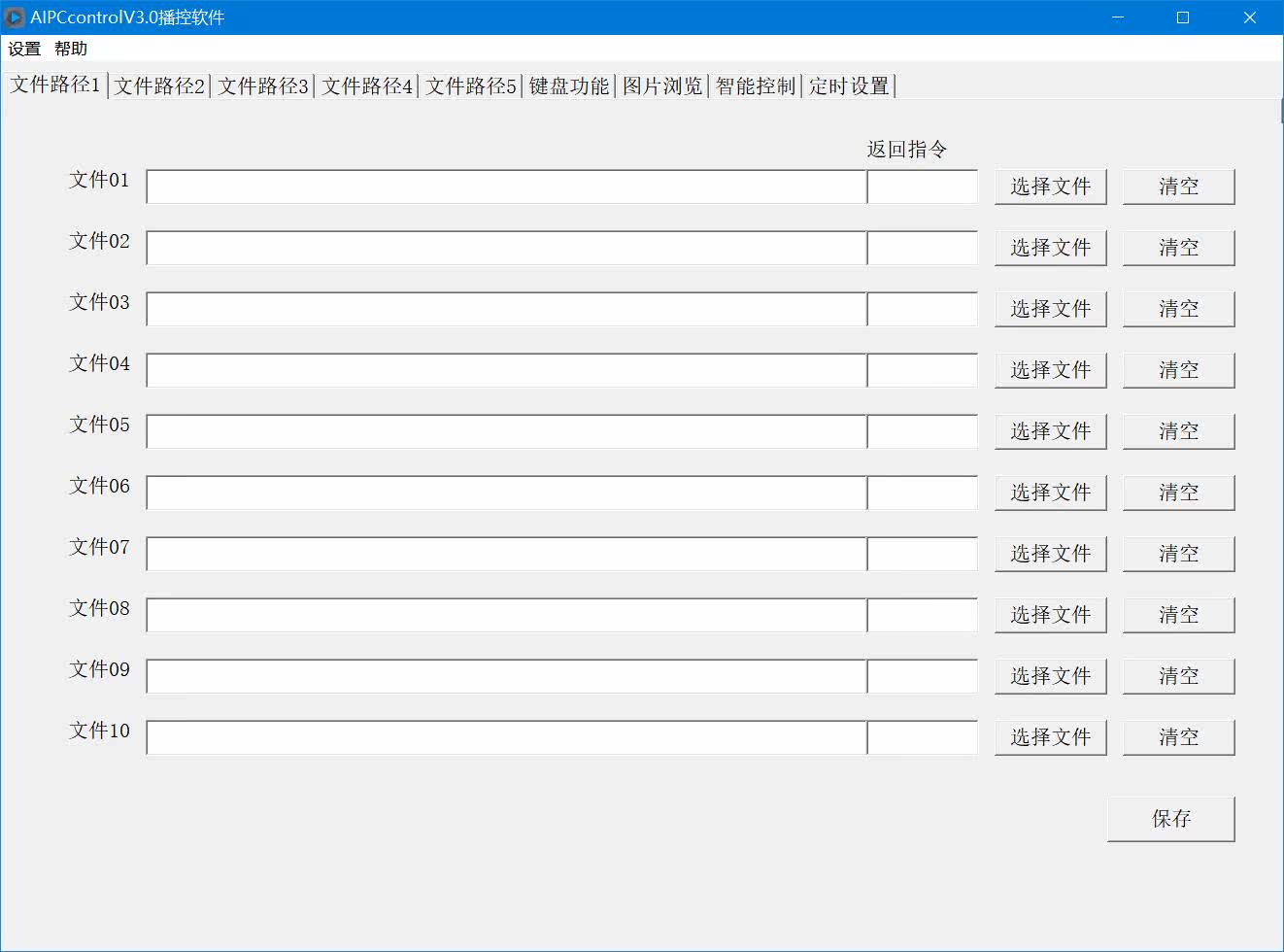Click 选择文件 in the 文件06 row
The image size is (1284, 952).
pyautogui.click(x=1051, y=493)
